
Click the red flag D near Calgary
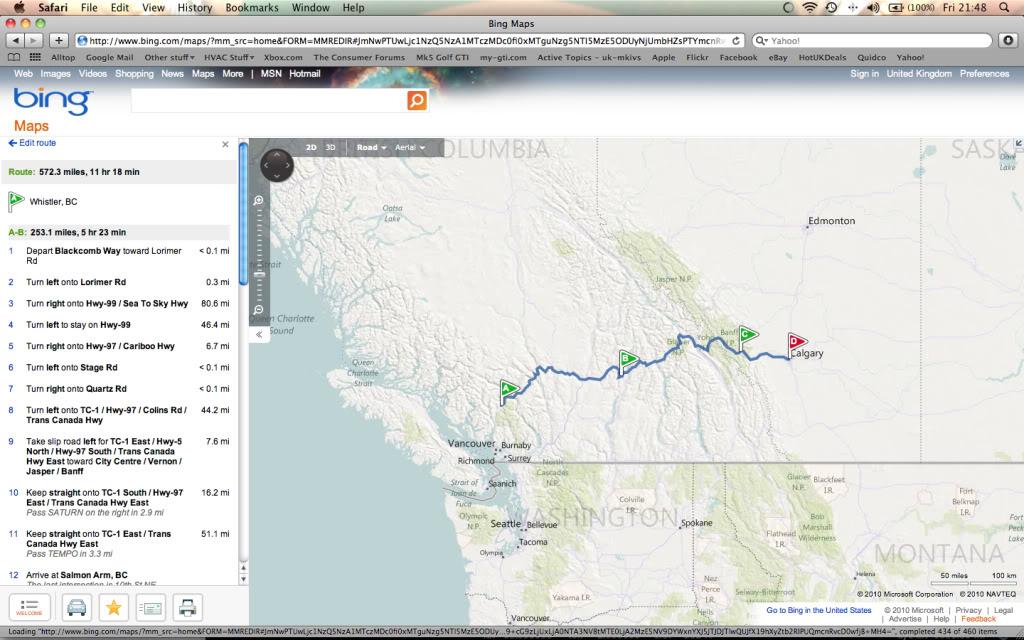[x=797, y=345]
